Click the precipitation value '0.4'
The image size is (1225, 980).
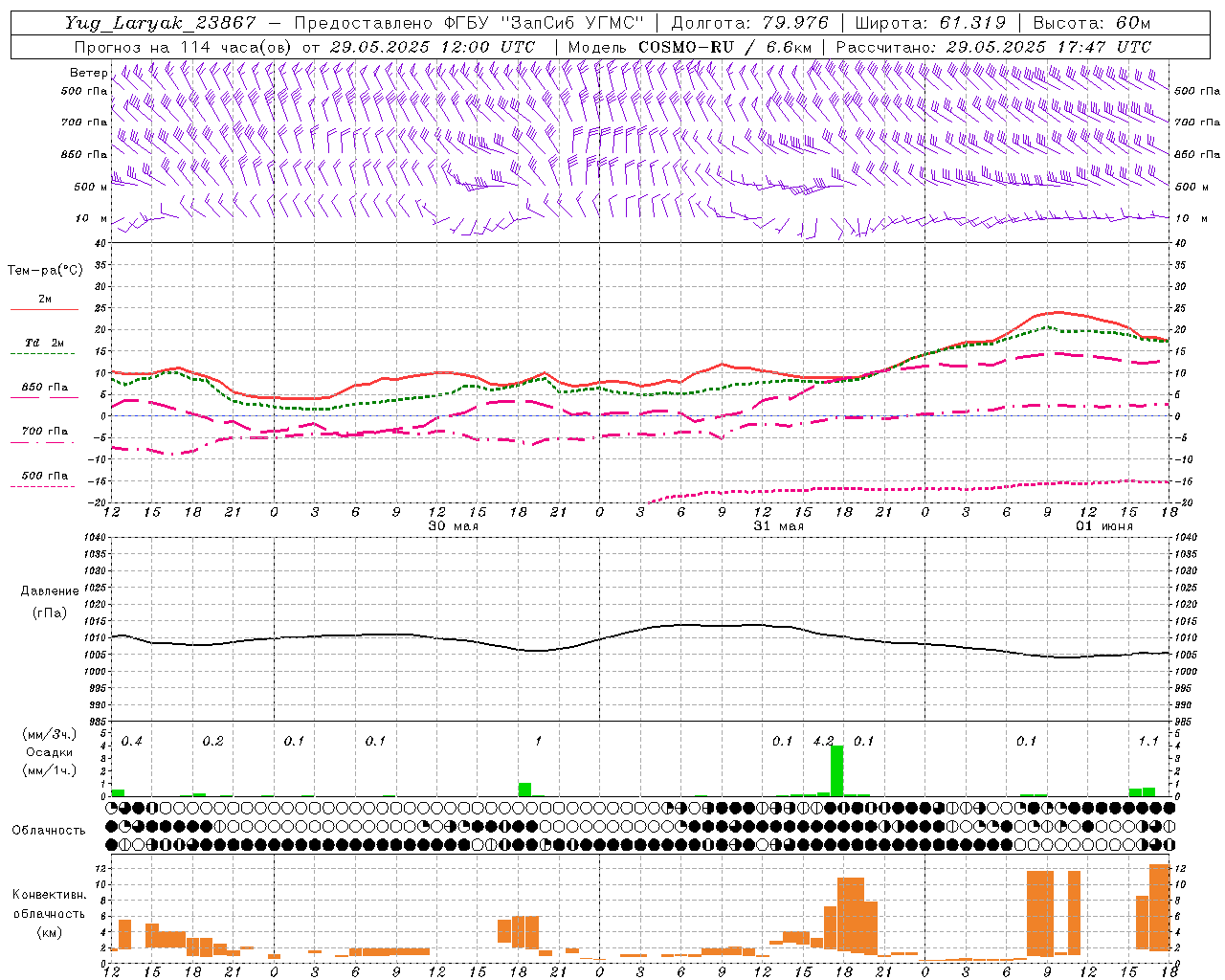pyautogui.click(x=132, y=741)
